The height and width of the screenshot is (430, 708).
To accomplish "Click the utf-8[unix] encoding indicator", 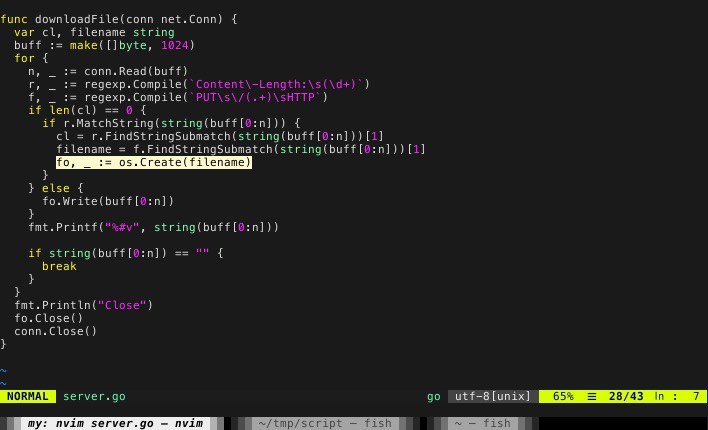I will (x=493, y=396).
